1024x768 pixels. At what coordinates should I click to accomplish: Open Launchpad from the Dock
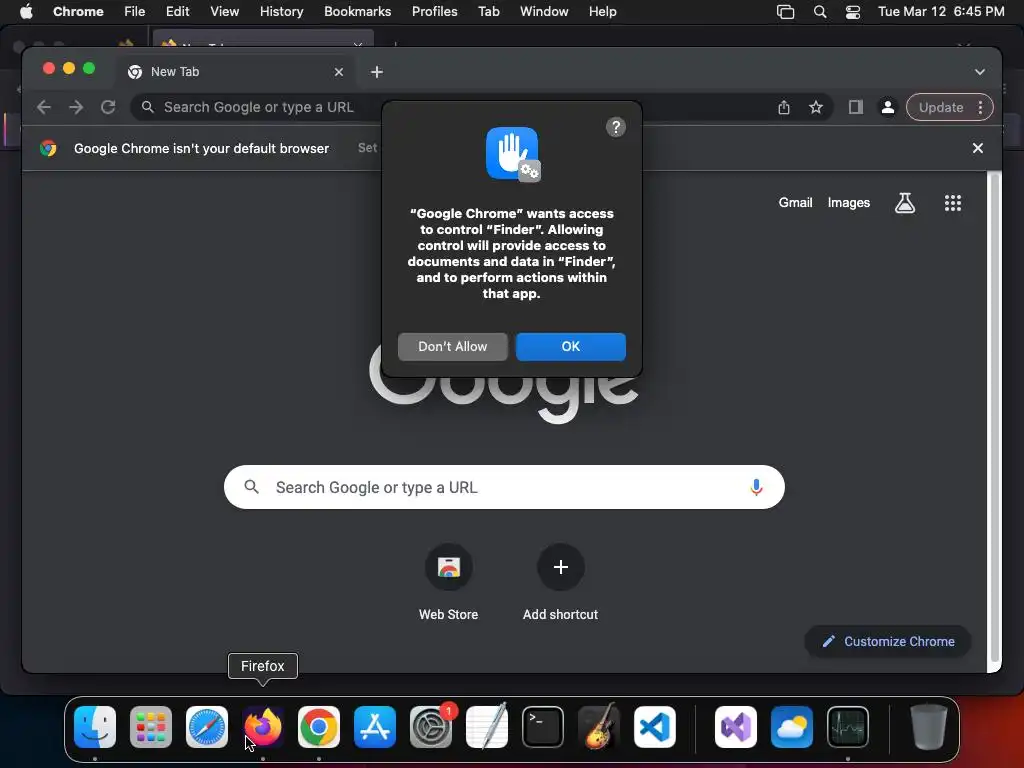coord(151,727)
